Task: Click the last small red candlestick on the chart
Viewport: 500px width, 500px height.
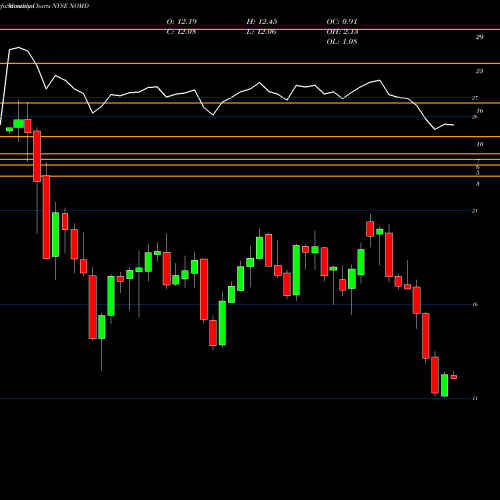Action: point(454,377)
